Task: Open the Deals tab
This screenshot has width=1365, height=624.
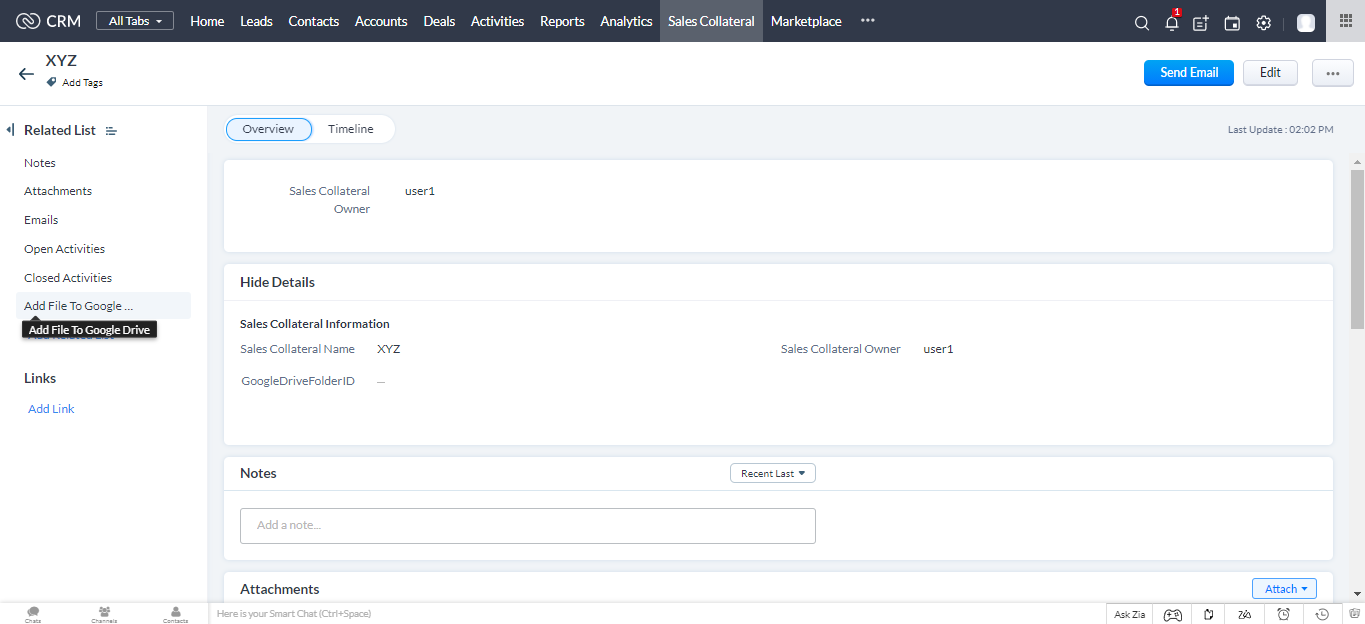Action: [x=439, y=21]
